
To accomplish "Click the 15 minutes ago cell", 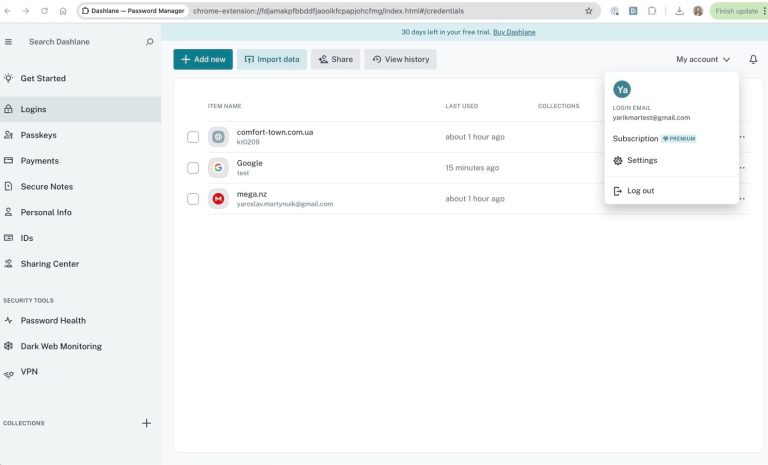I will [x=472, y=168].
